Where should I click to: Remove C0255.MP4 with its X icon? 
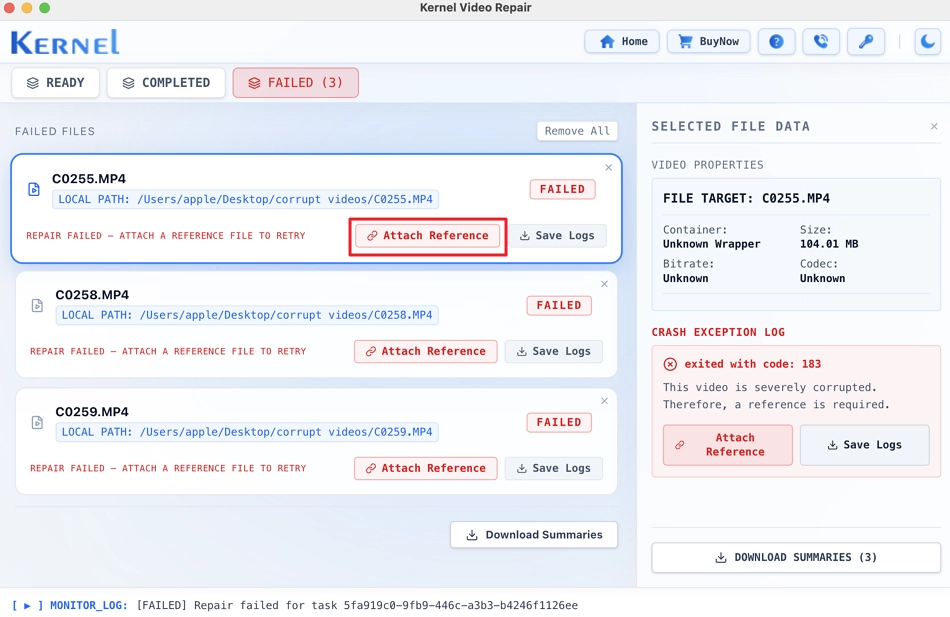pos(608,167)
